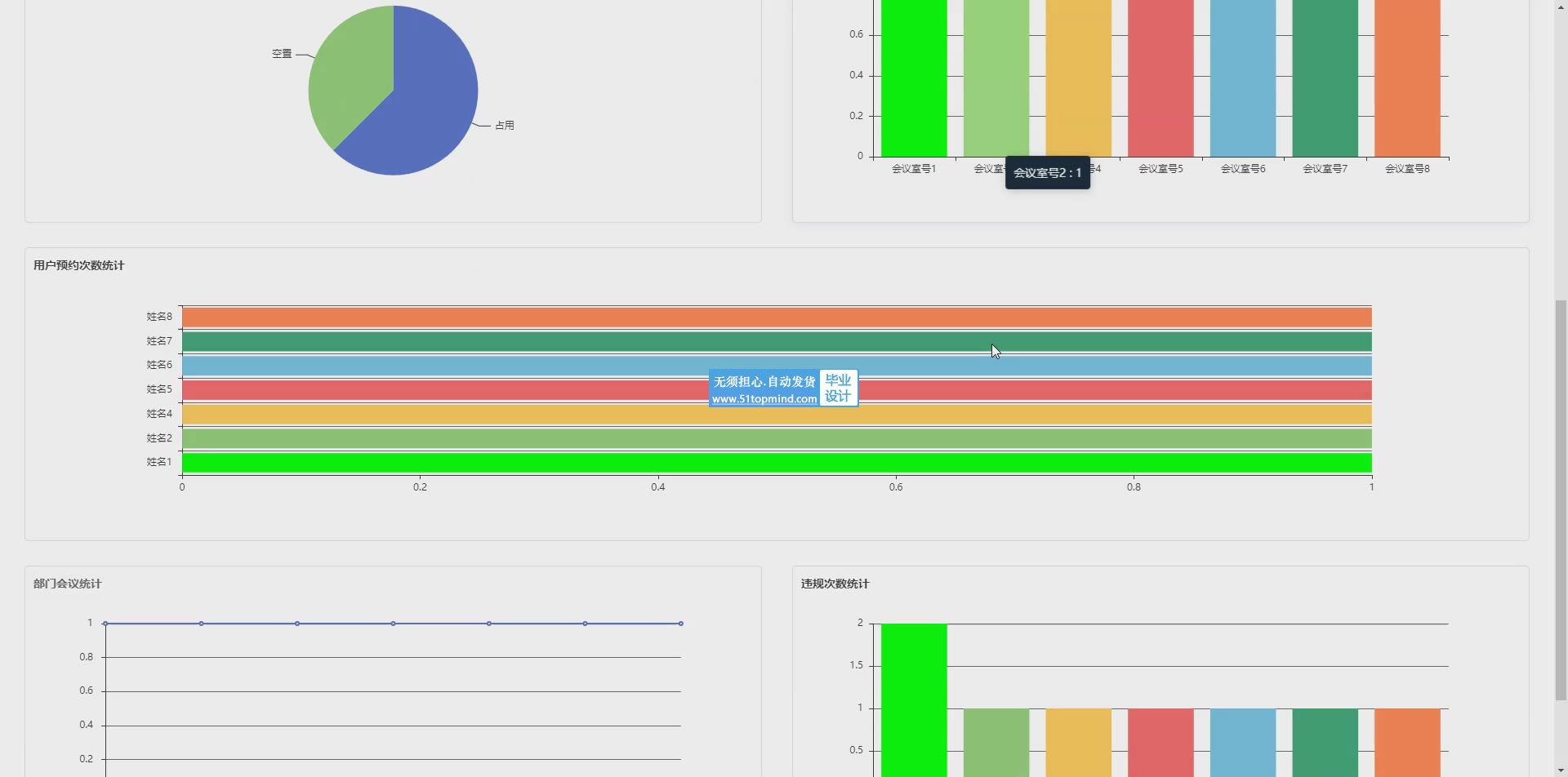Click the 空置 label beside the pie chart
Screen dimensions: 1568x777
[282, 54]
